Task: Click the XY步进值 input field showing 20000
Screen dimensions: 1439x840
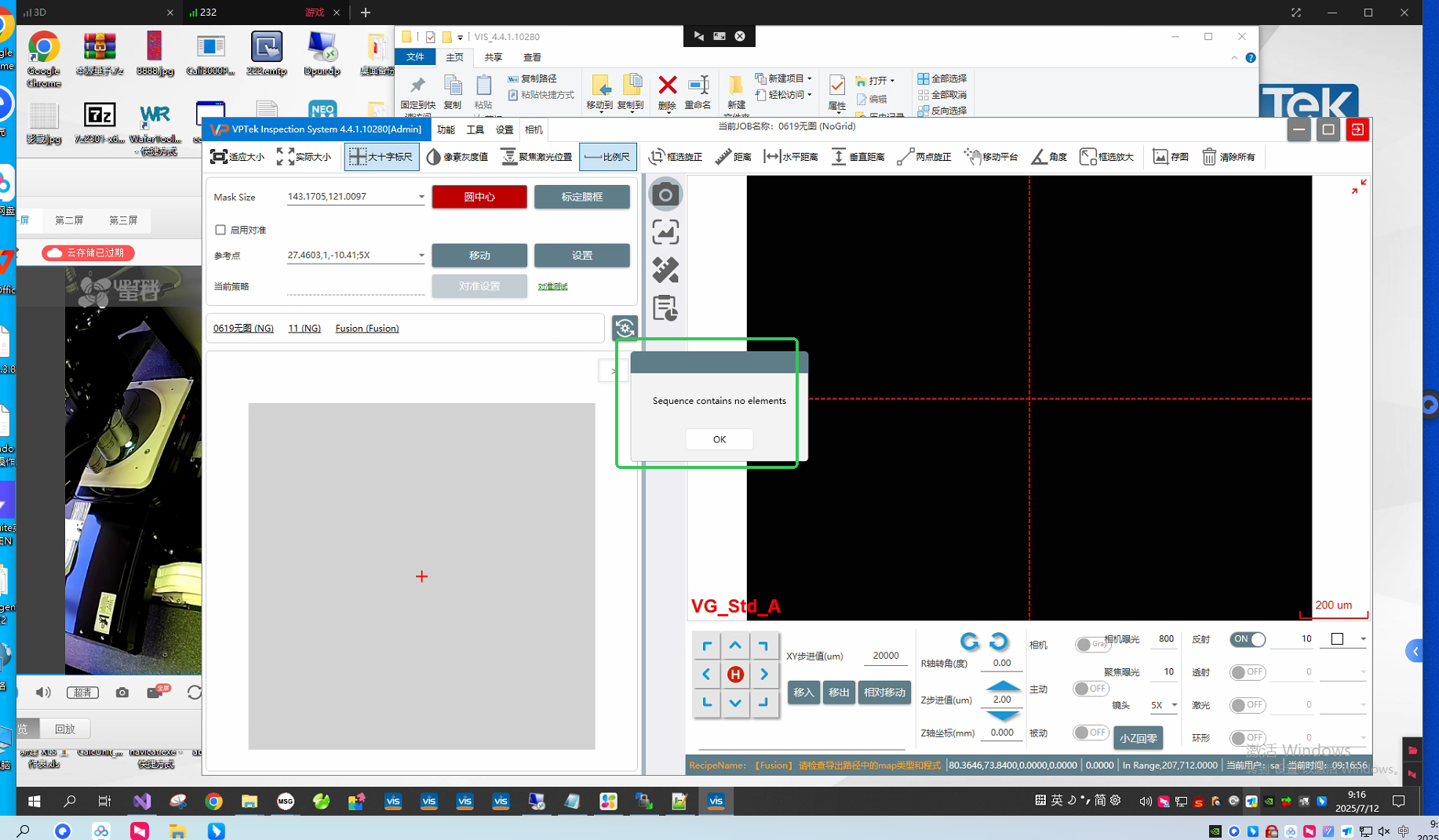Action: point(885,656)
